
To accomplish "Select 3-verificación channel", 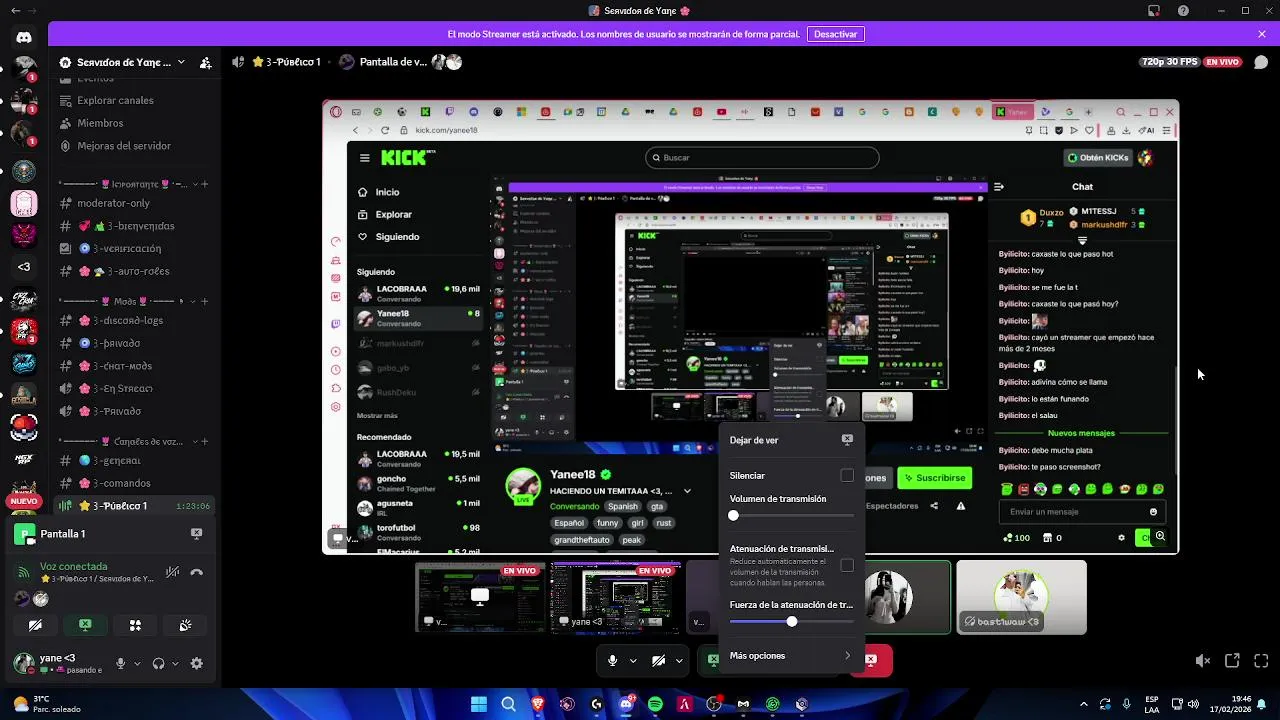I will click(135, 248).
